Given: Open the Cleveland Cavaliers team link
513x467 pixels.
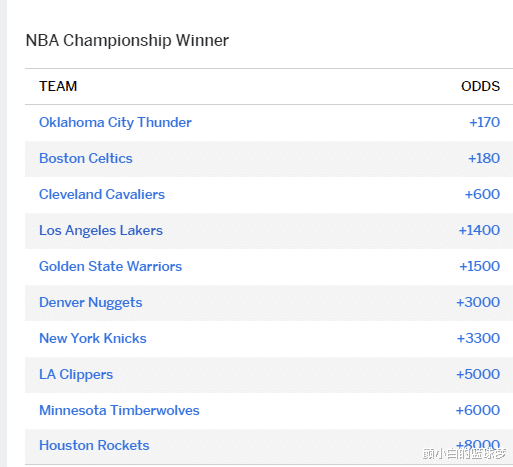Looking at the screenshot, I should (x=102, y=194).
